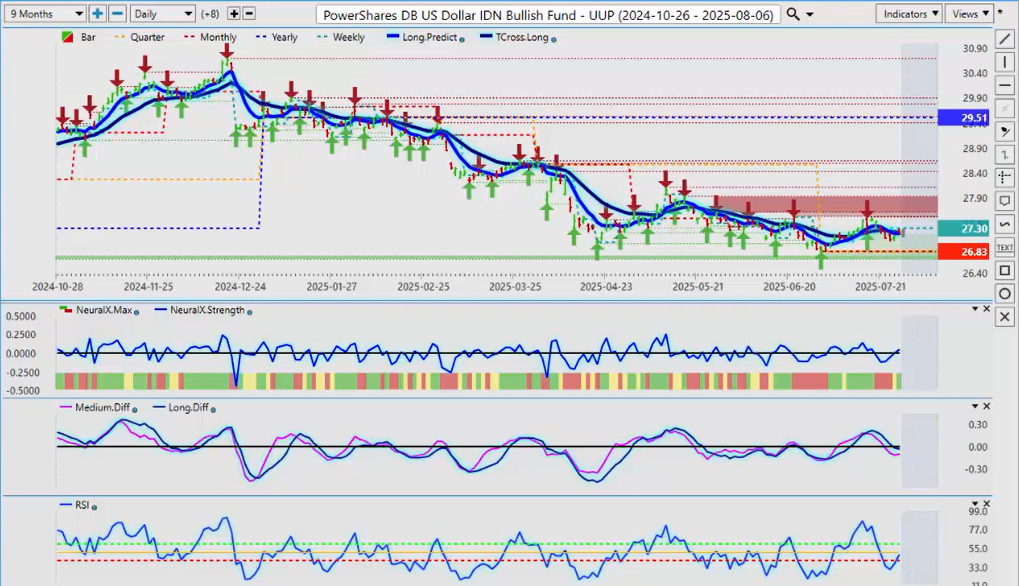This screenshot has width=1019, height=586.
Task: Select the circle drawing tool
Action: 1004,293
